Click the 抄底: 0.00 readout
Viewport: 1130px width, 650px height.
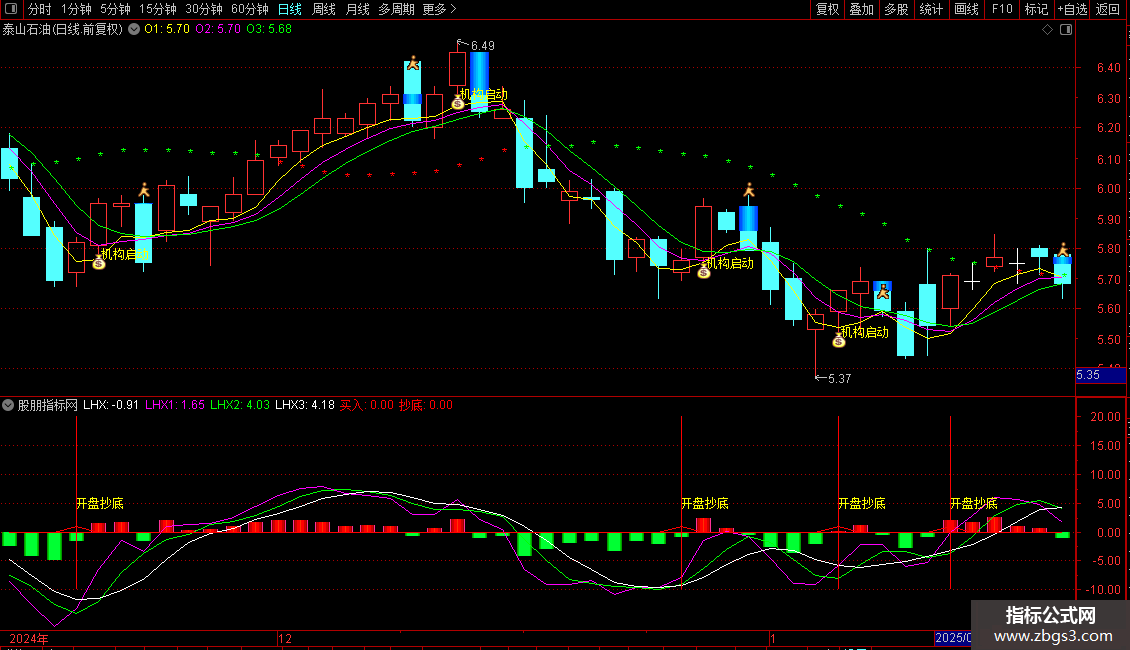click(426, 405)
